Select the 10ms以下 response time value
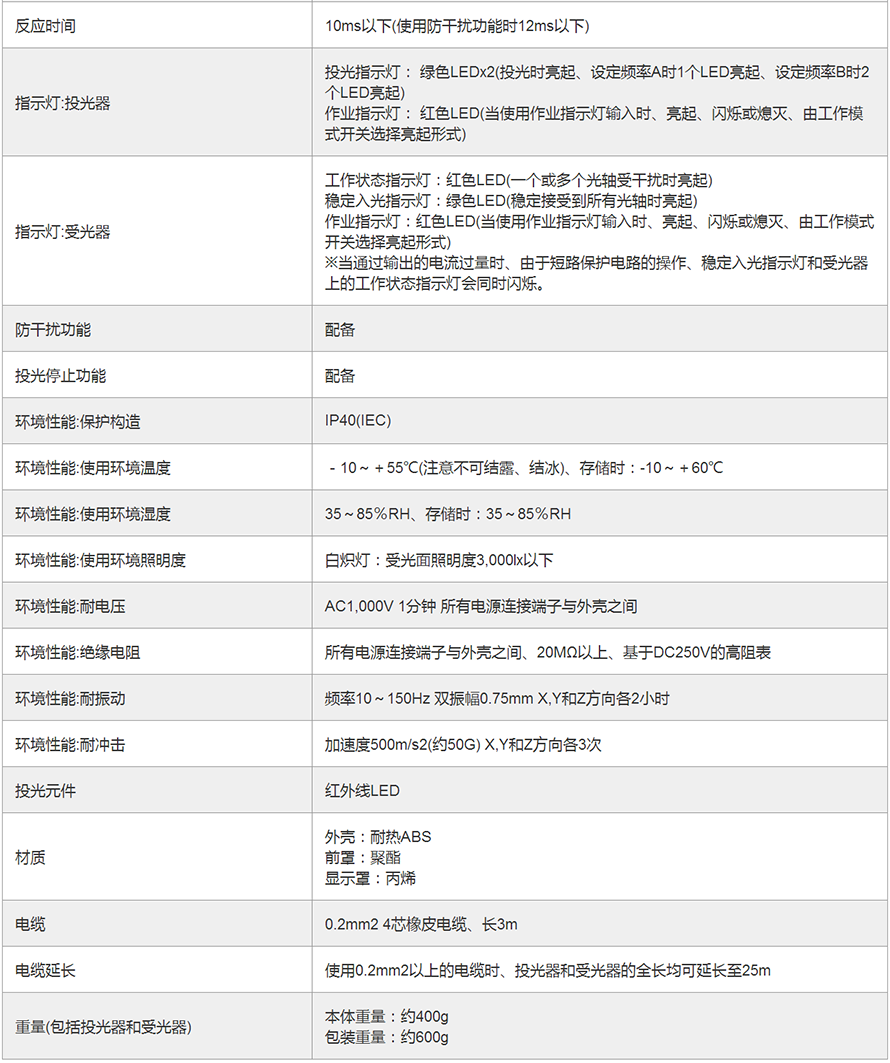Screen dimensions: 890x1063 [x=464, y=26]
